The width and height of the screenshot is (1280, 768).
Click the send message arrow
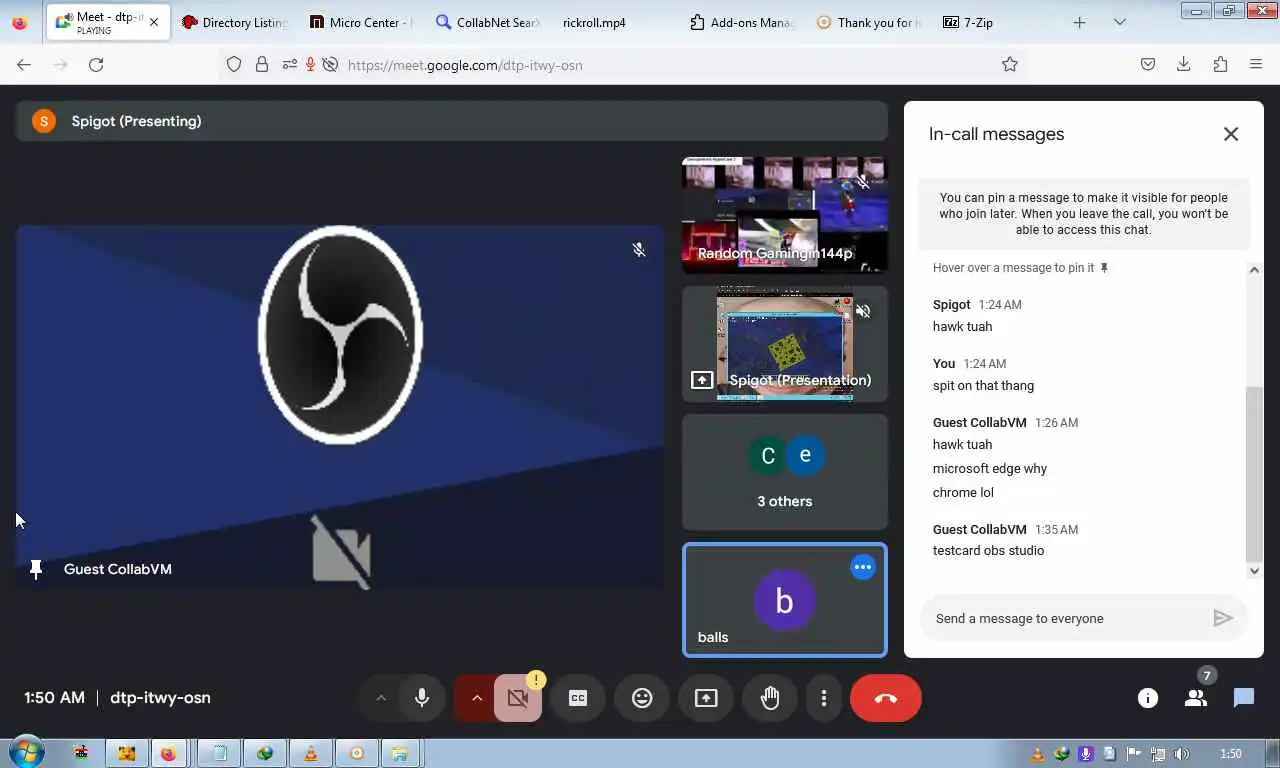1223,618
